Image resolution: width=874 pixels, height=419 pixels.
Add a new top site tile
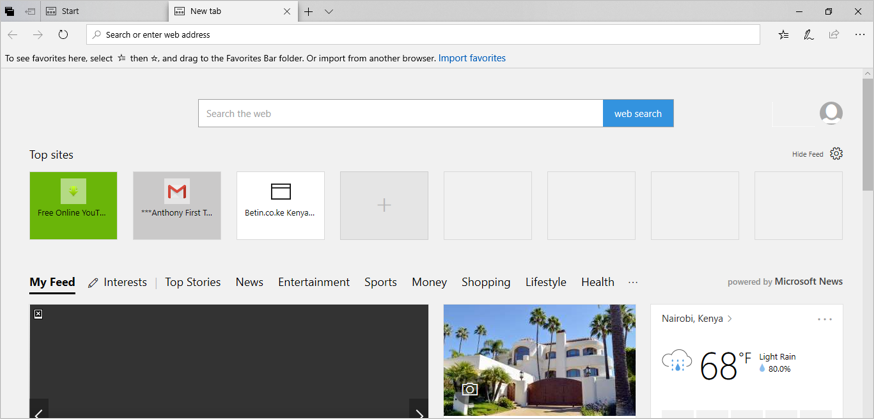coord(384,205)
